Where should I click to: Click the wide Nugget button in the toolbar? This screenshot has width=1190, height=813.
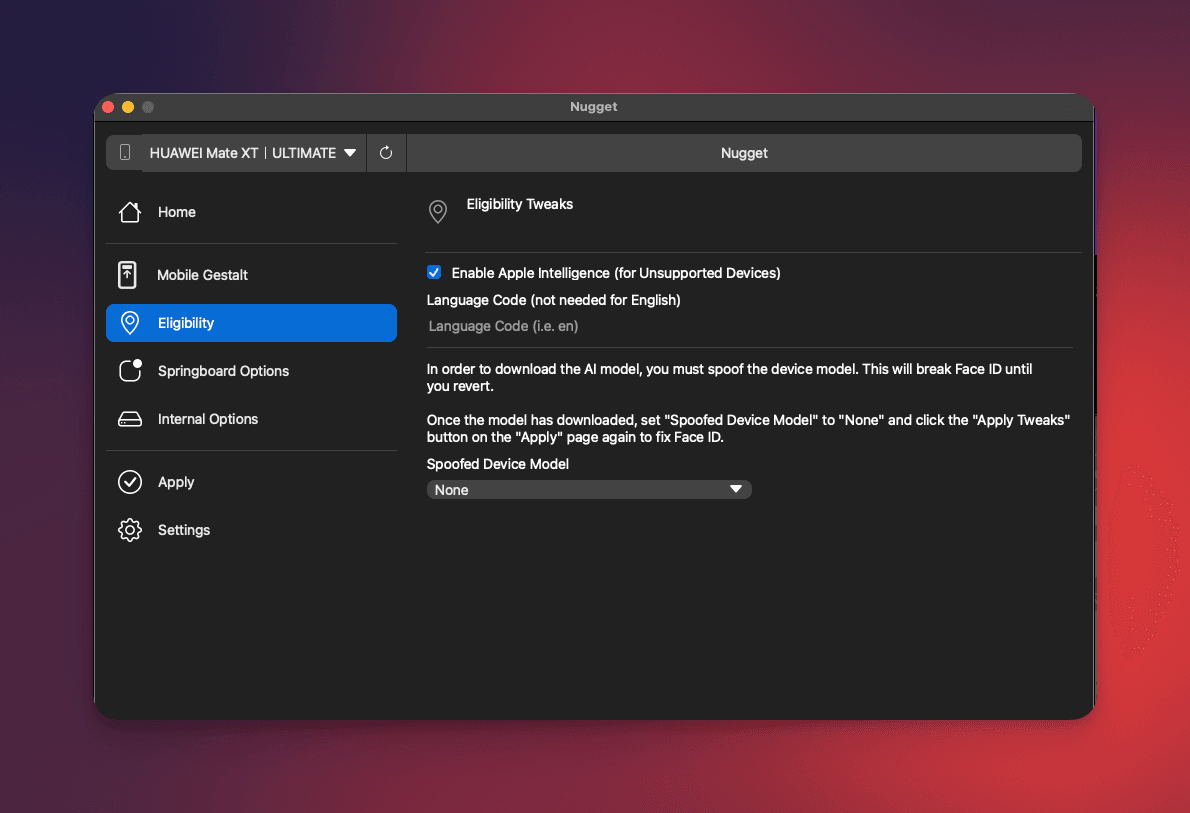pos(744,153)
